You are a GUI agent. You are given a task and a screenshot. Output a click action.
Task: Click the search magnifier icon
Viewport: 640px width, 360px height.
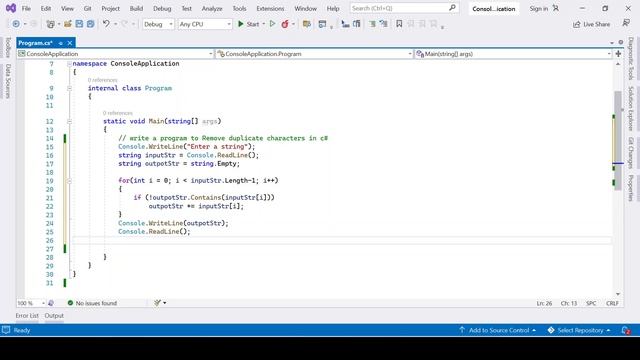point(452,8)
